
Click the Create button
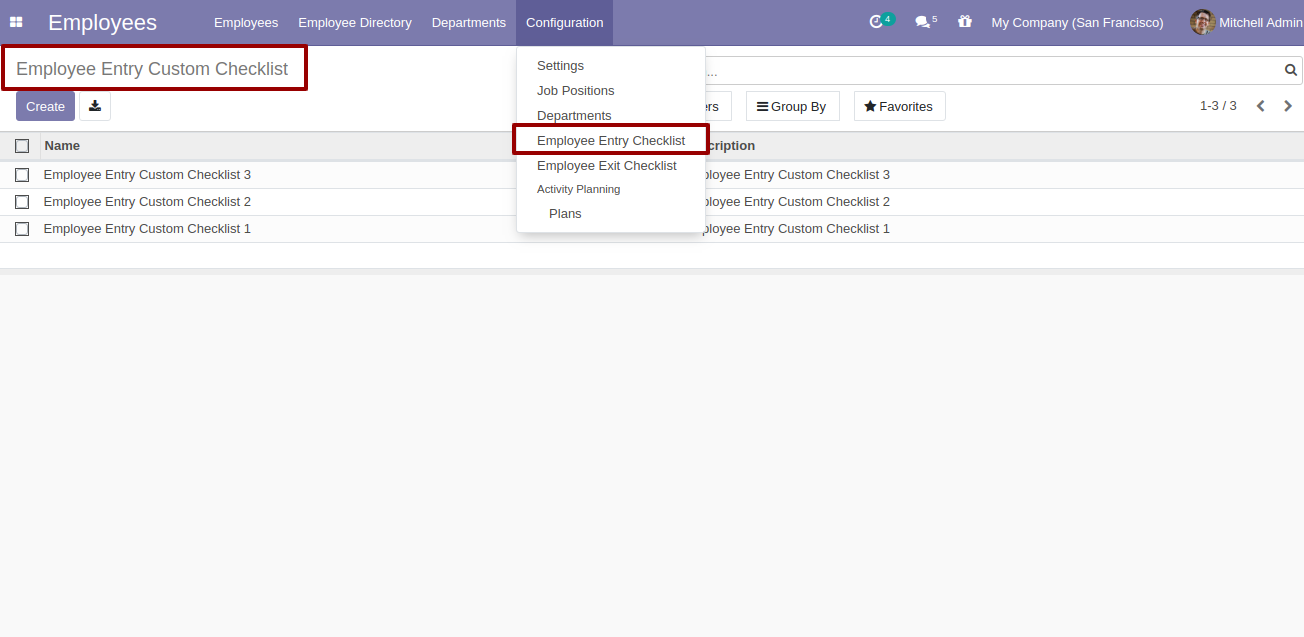pos(45,106)
